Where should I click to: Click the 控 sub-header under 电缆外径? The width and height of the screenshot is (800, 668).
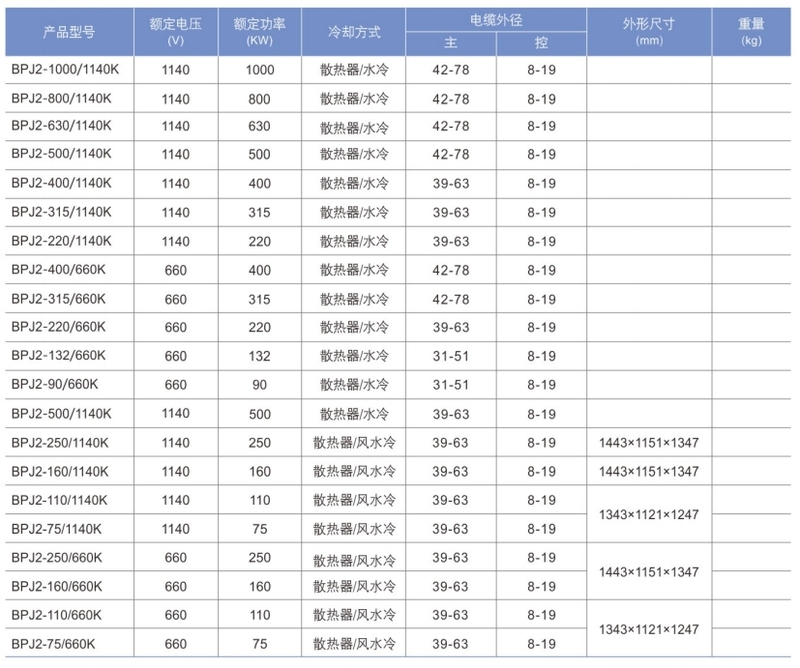point(541,43)
